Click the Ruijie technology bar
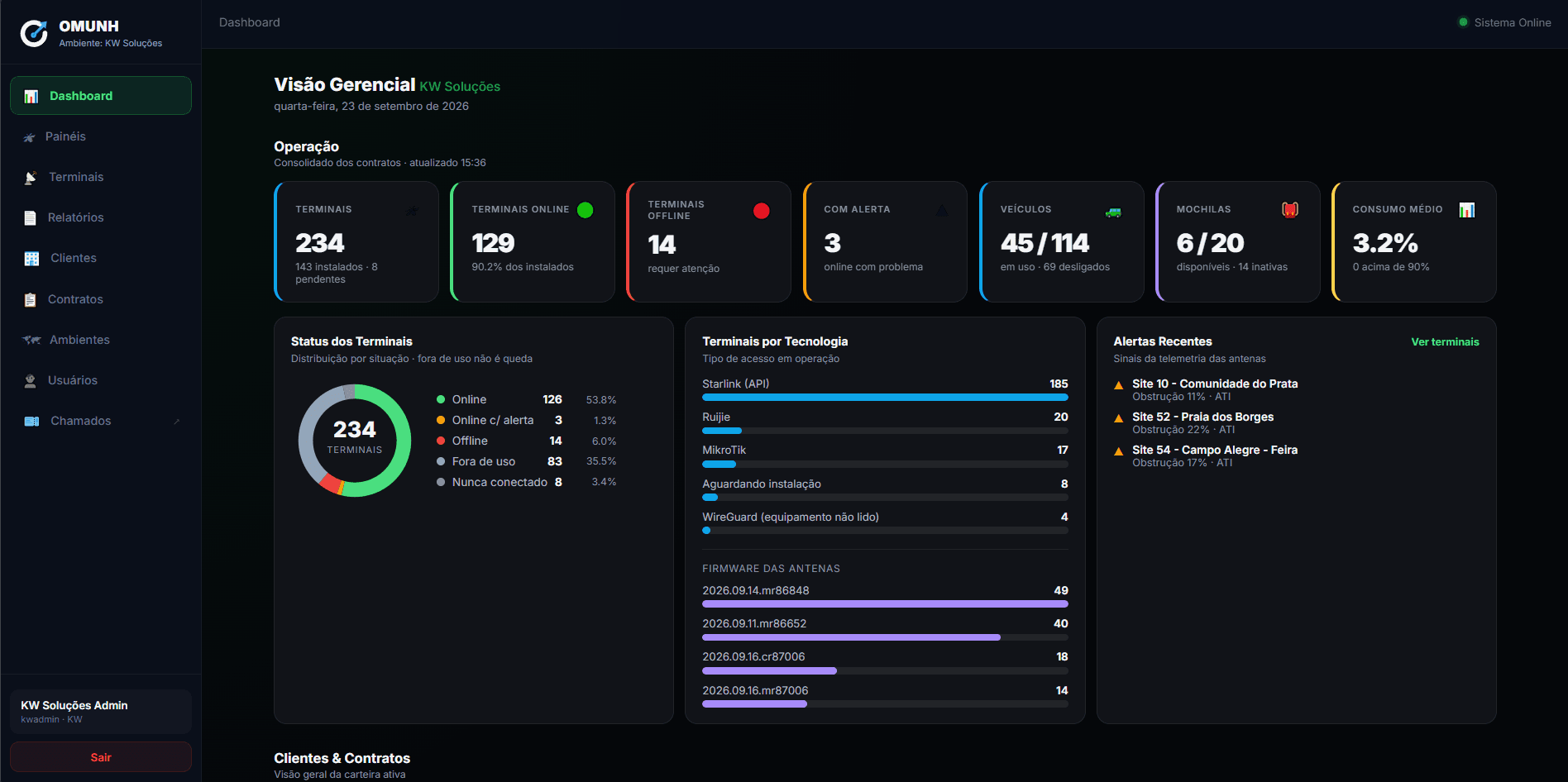The height and width of the screenshot is (782, 1568). [x=885, y=431]
